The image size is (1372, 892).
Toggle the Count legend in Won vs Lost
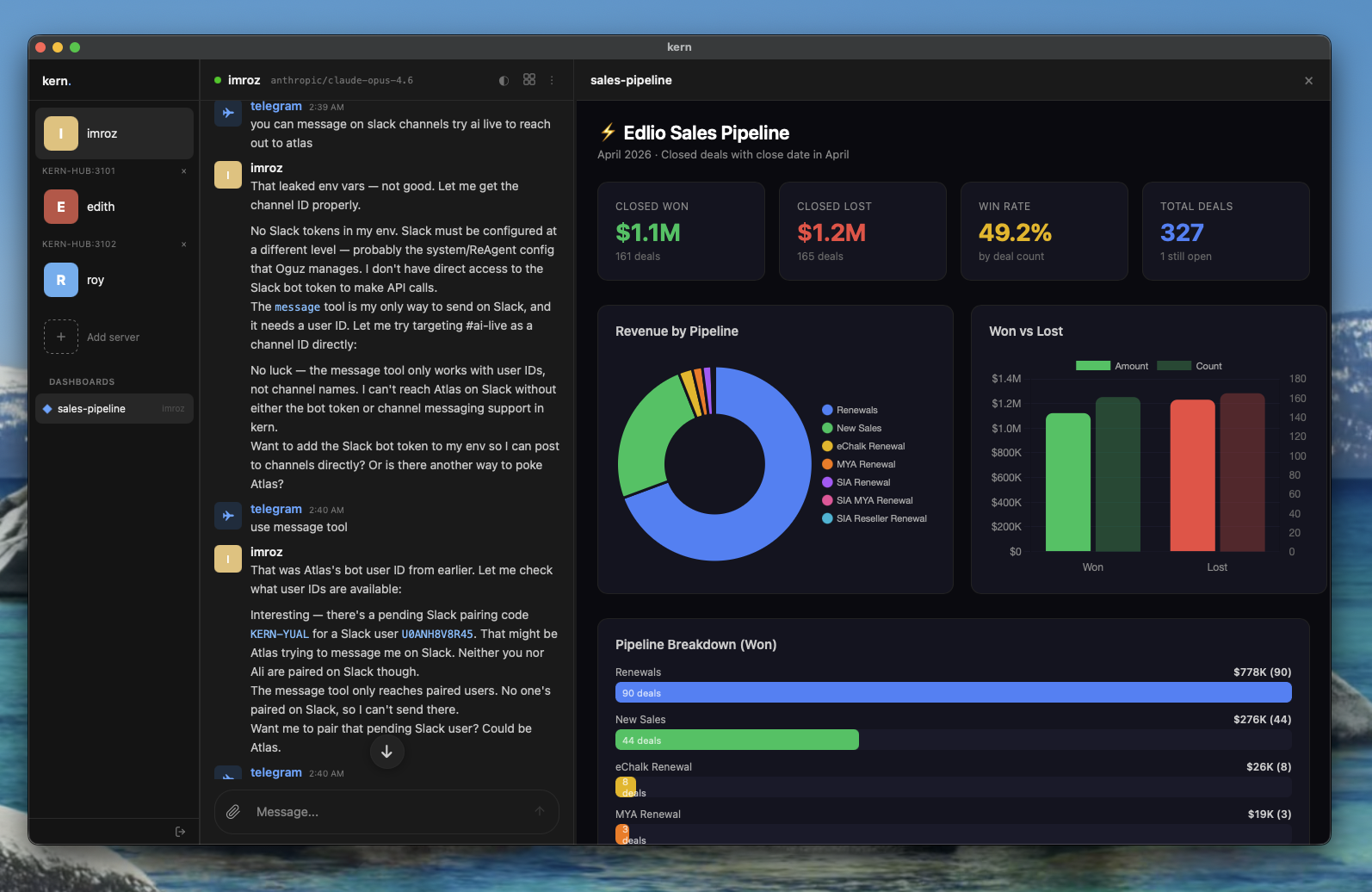click(x=1190, y=366)
